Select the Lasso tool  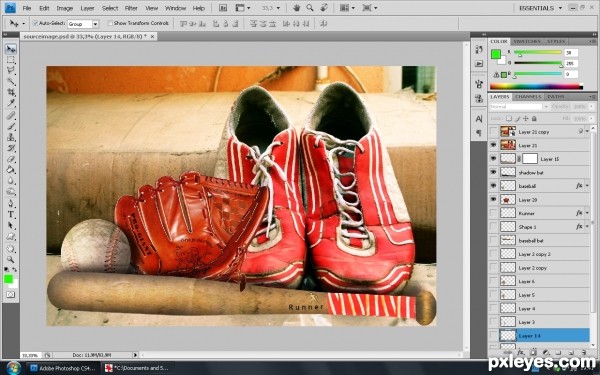(x=11, y=70)
